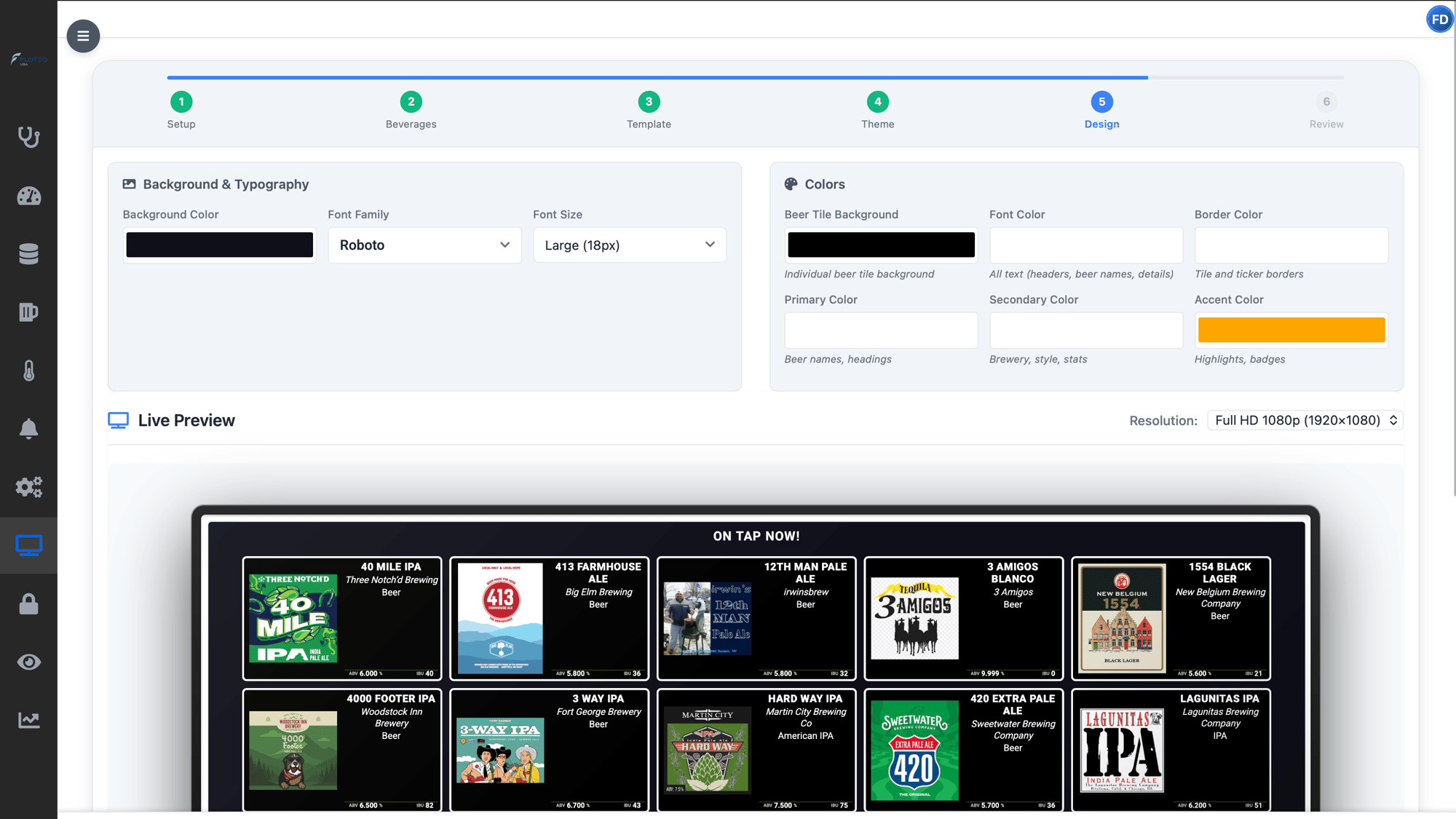This screenshot has width=1456, height=819.
Task: Click the padlock sidebar icon
Action: point(28,604)
